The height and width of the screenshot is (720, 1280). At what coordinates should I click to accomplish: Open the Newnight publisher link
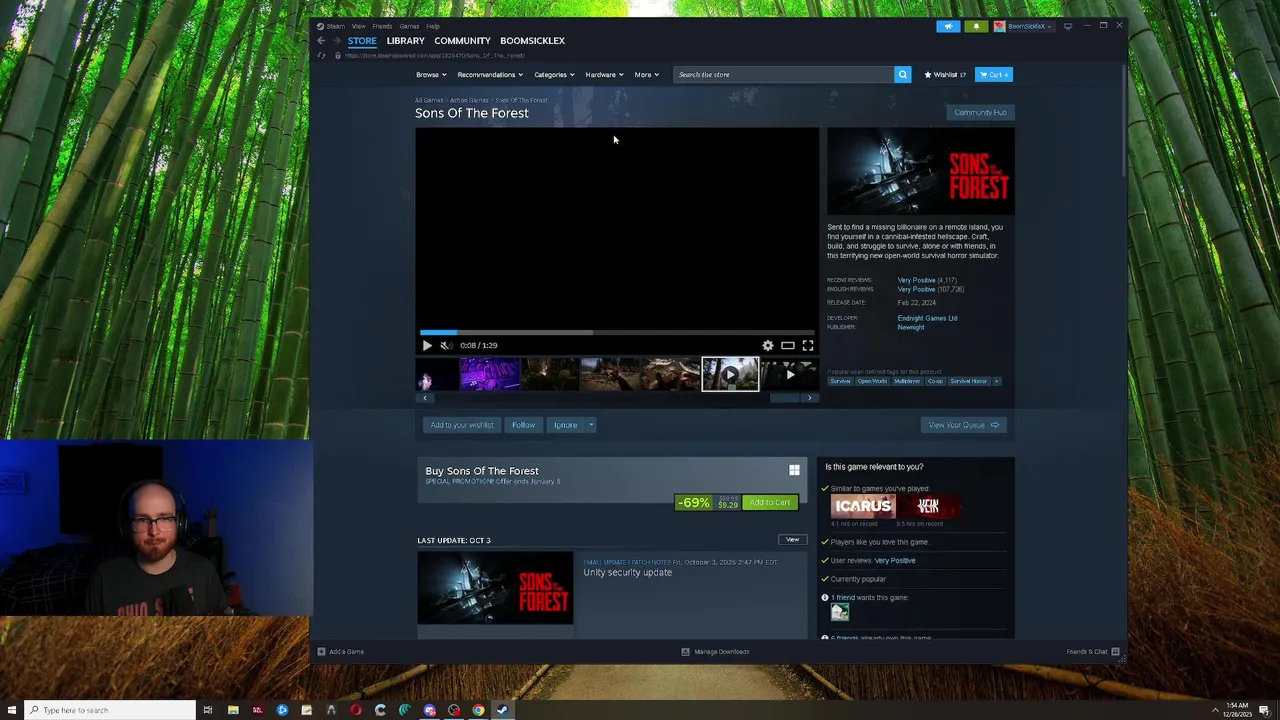tap(911, 327)
